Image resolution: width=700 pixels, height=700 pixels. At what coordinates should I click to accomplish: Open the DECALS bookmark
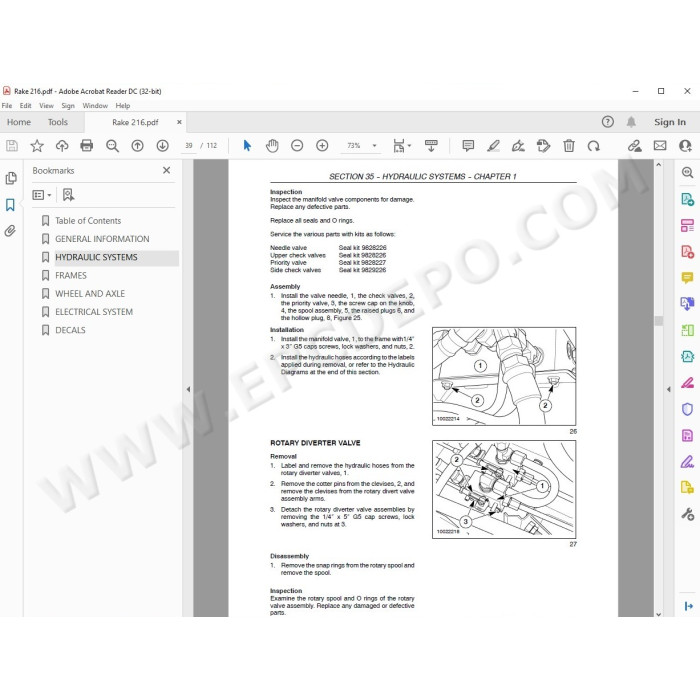click(70, 330)
